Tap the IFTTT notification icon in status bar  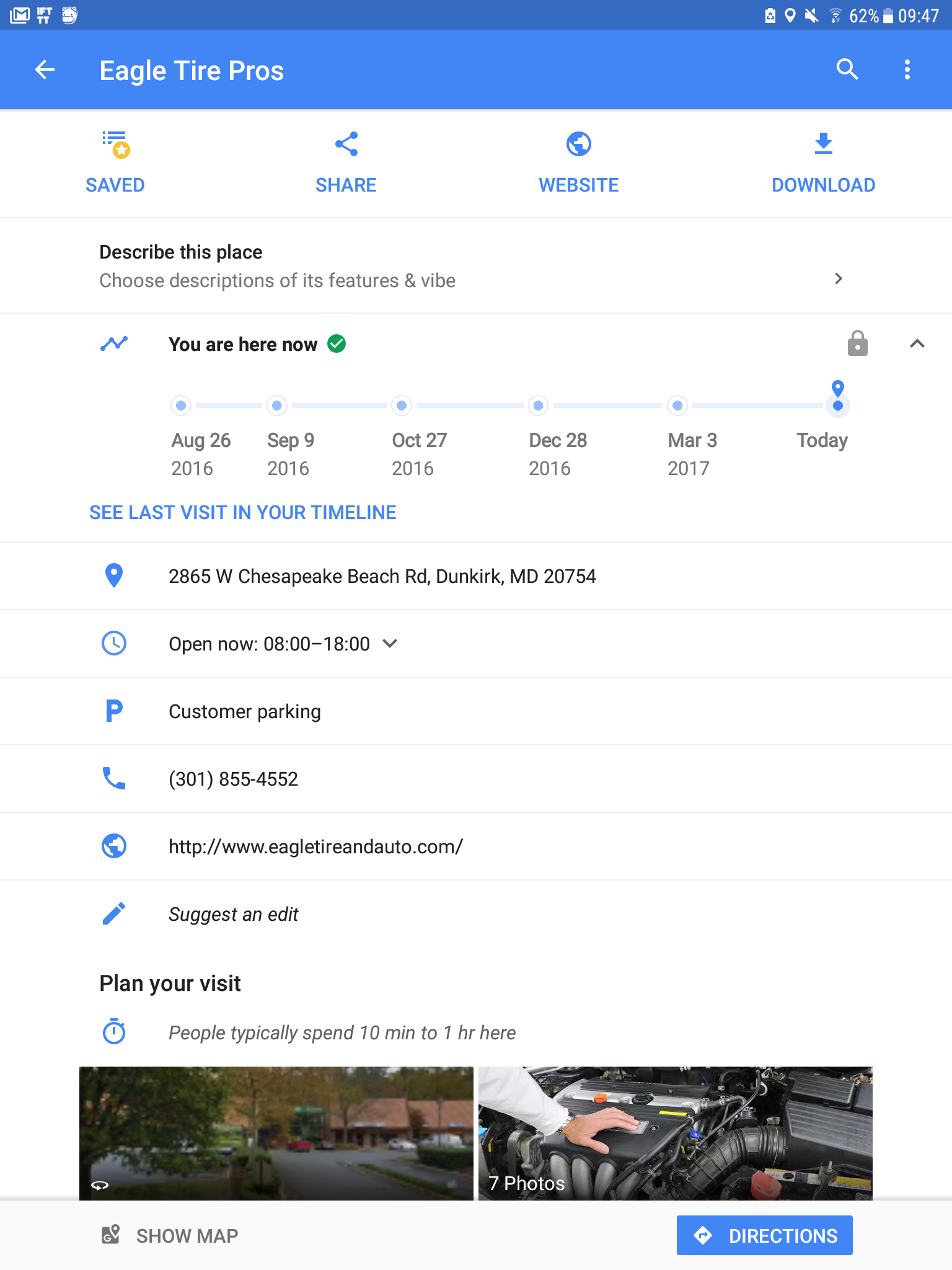pyautogui.click(x=44, y=15)
